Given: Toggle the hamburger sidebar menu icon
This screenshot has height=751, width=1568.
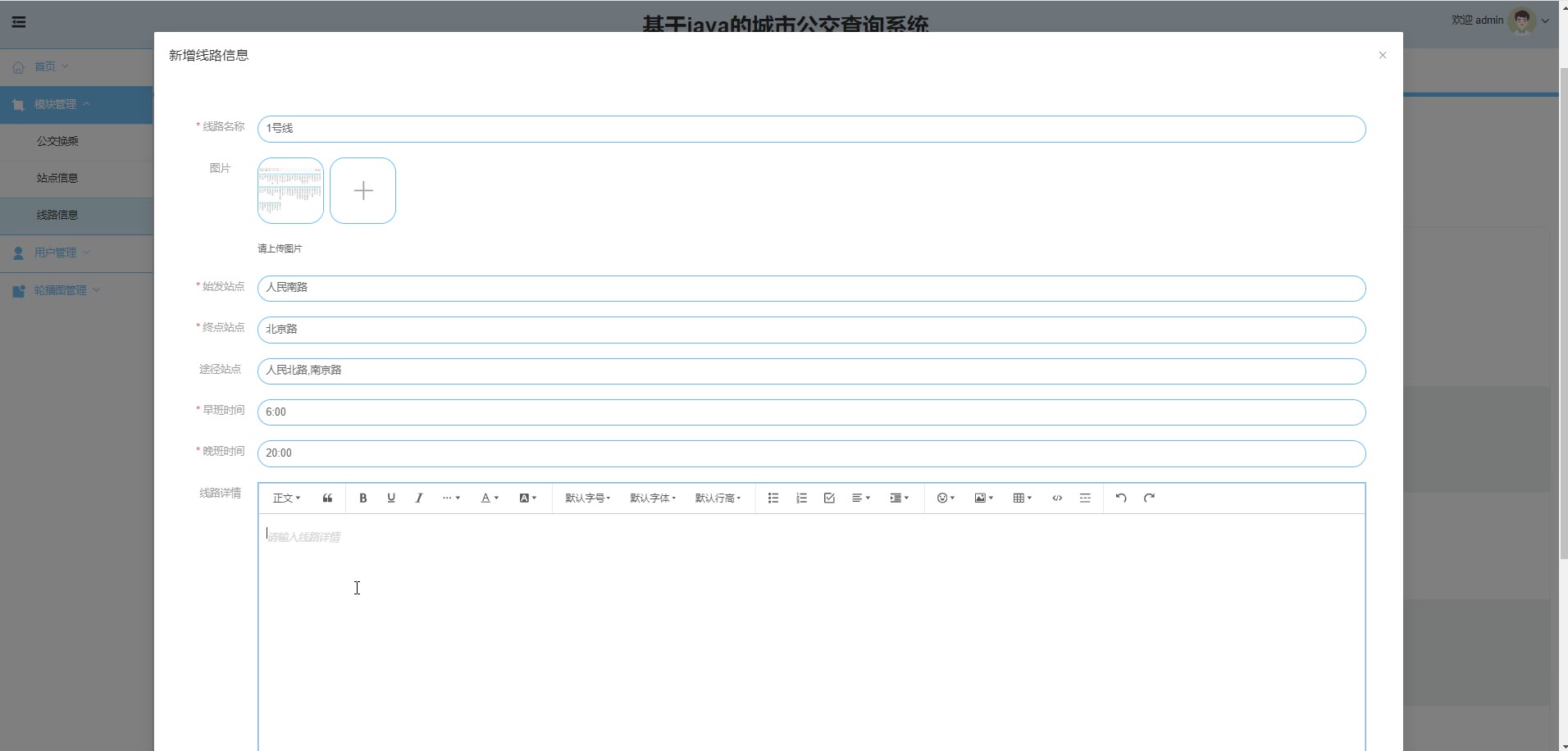Looking at the screenshot, I should 19,22.
